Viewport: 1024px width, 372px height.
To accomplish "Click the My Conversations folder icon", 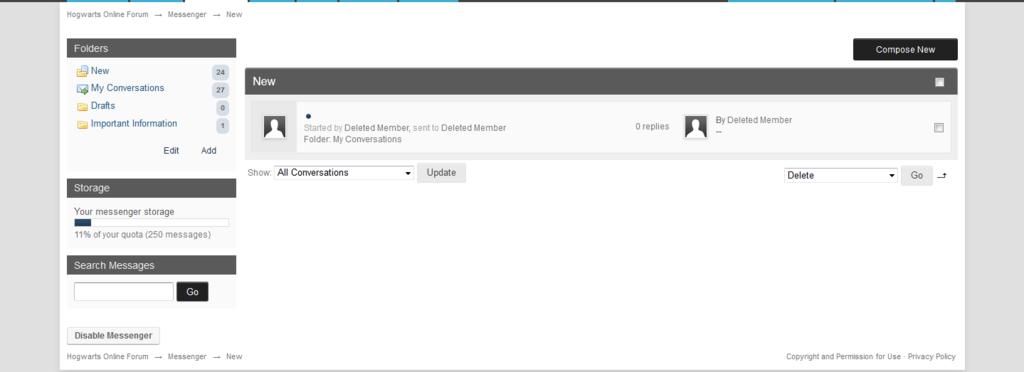I will pos(82,89).
